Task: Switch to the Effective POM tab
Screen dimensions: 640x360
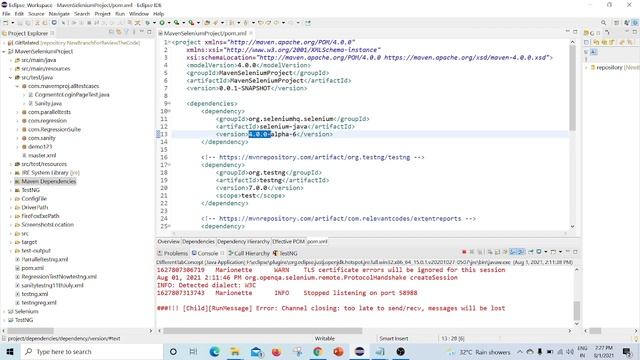Action: click(288, 242)
